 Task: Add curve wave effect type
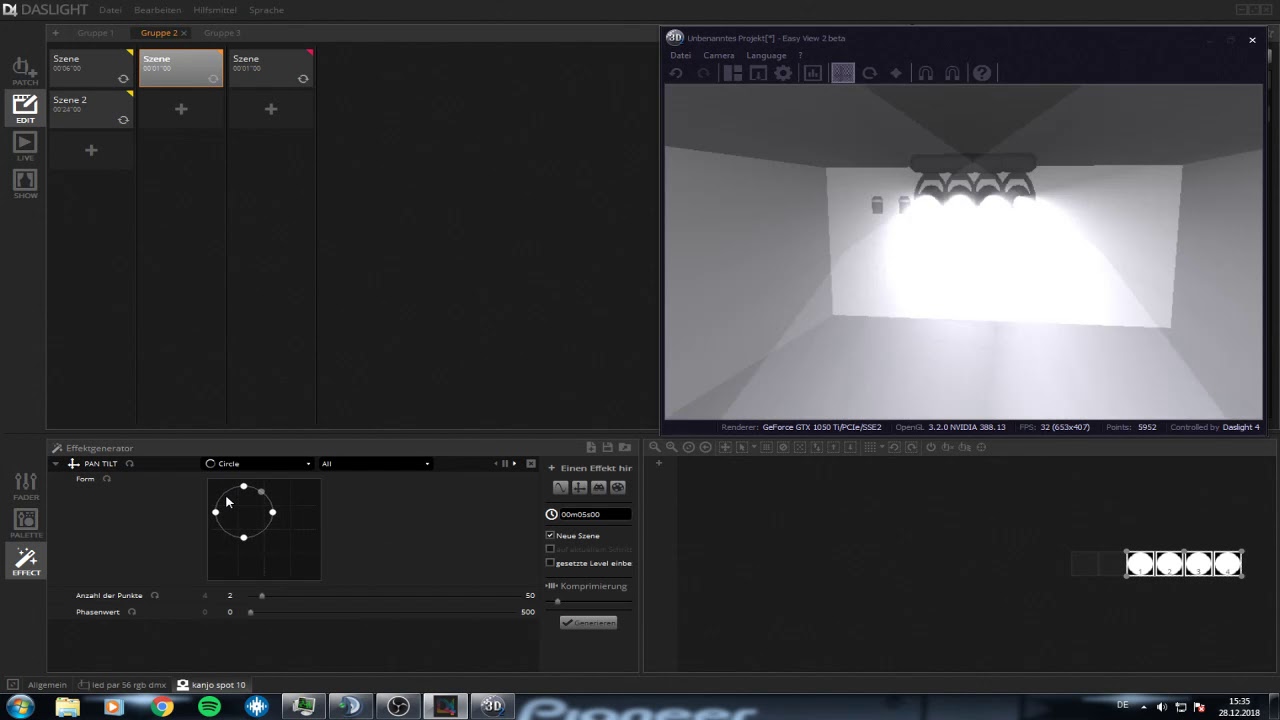point(560,487)
